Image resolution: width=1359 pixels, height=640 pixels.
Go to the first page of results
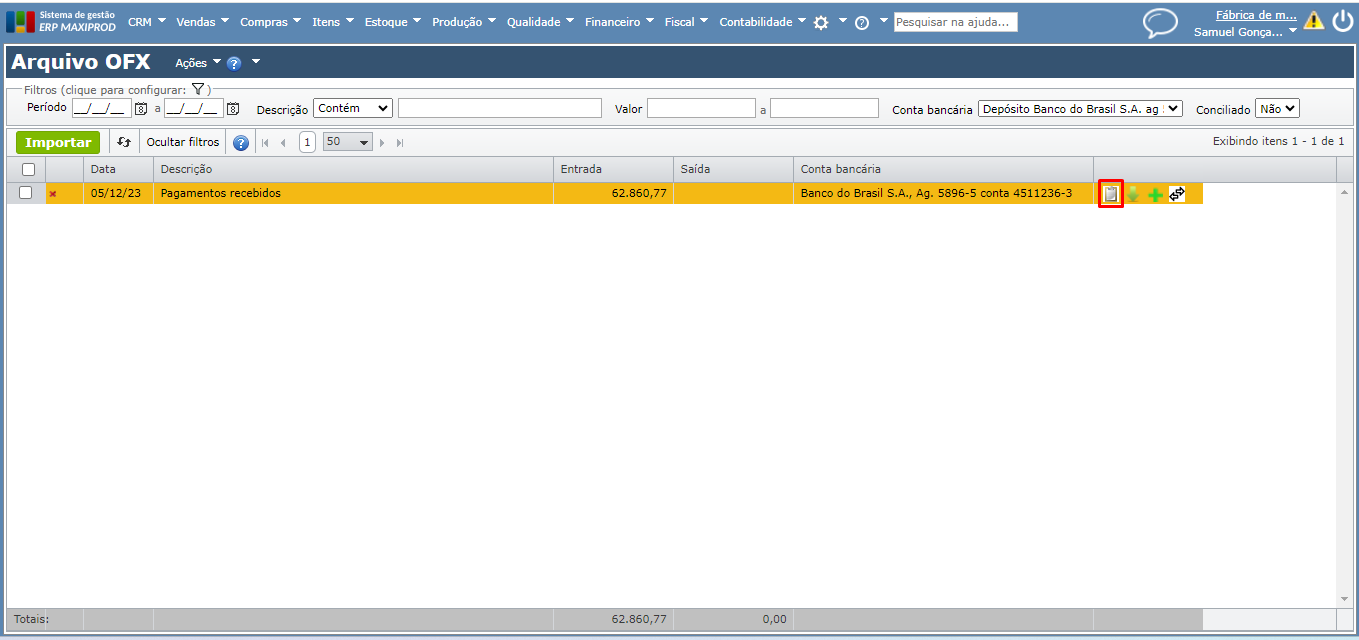coord(266,143)
